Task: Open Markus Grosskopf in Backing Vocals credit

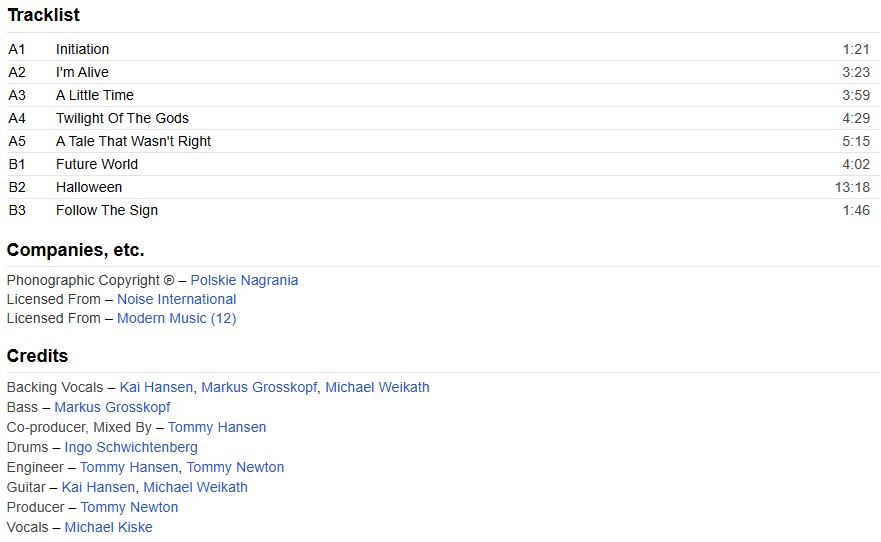Action: pos(259,387)
